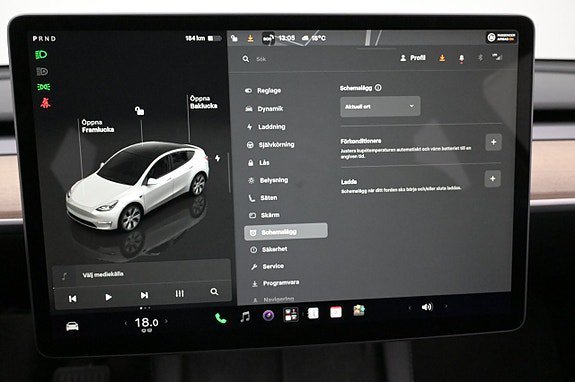Screen dimensions: 575x382
Task: Select the highlighted Schemalägg menu item
Action: pyautogui.click(x=286, y=232)
